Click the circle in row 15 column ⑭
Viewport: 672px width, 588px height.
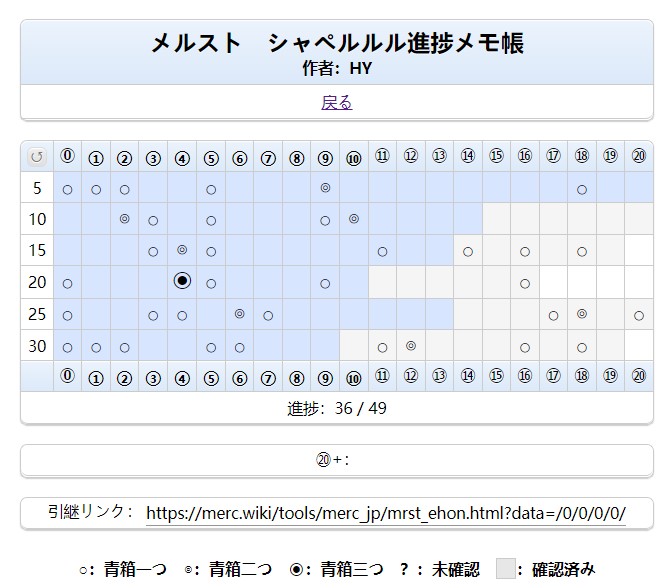(468, 252)
